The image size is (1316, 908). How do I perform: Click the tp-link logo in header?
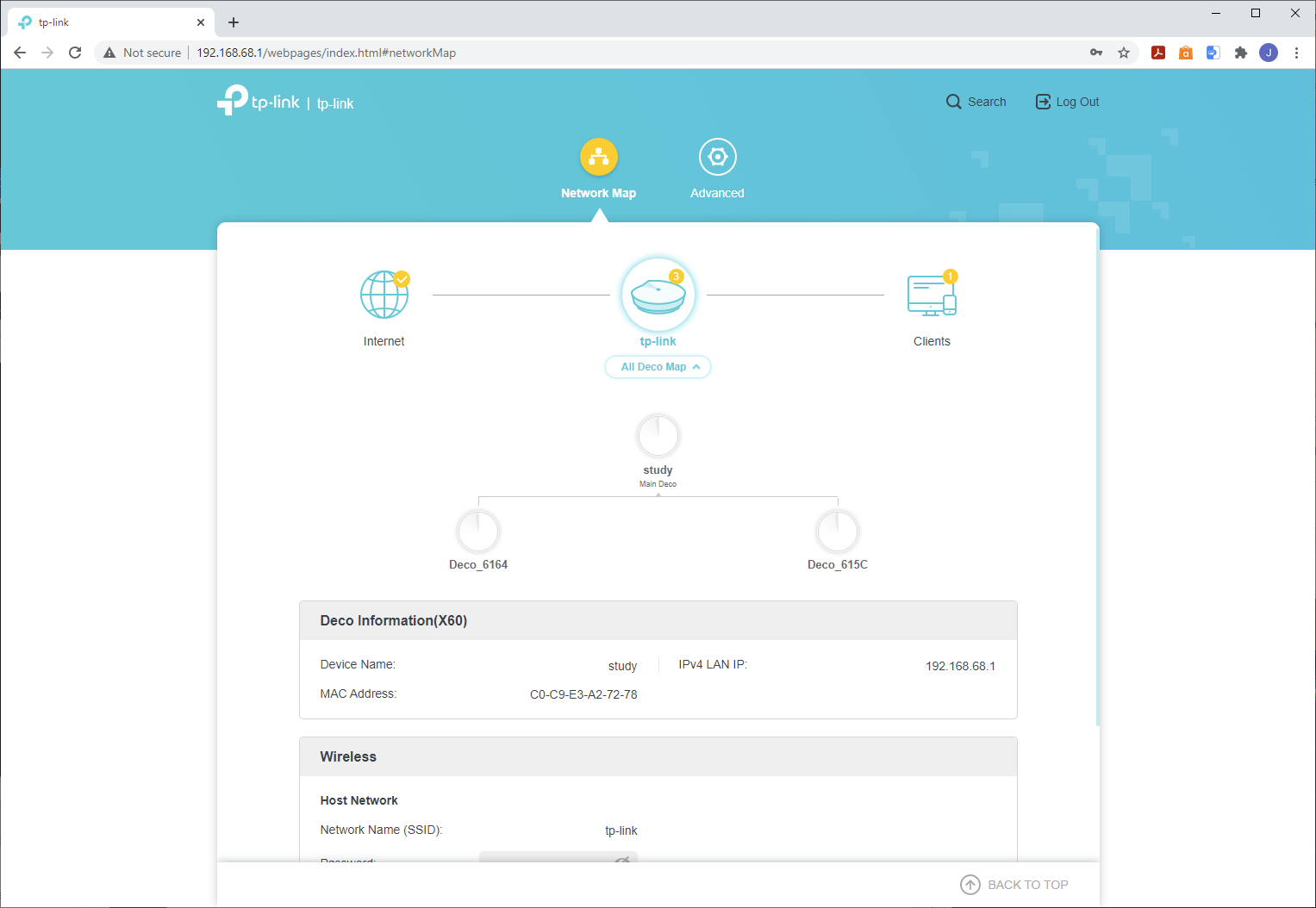click(x=259, y=101)
